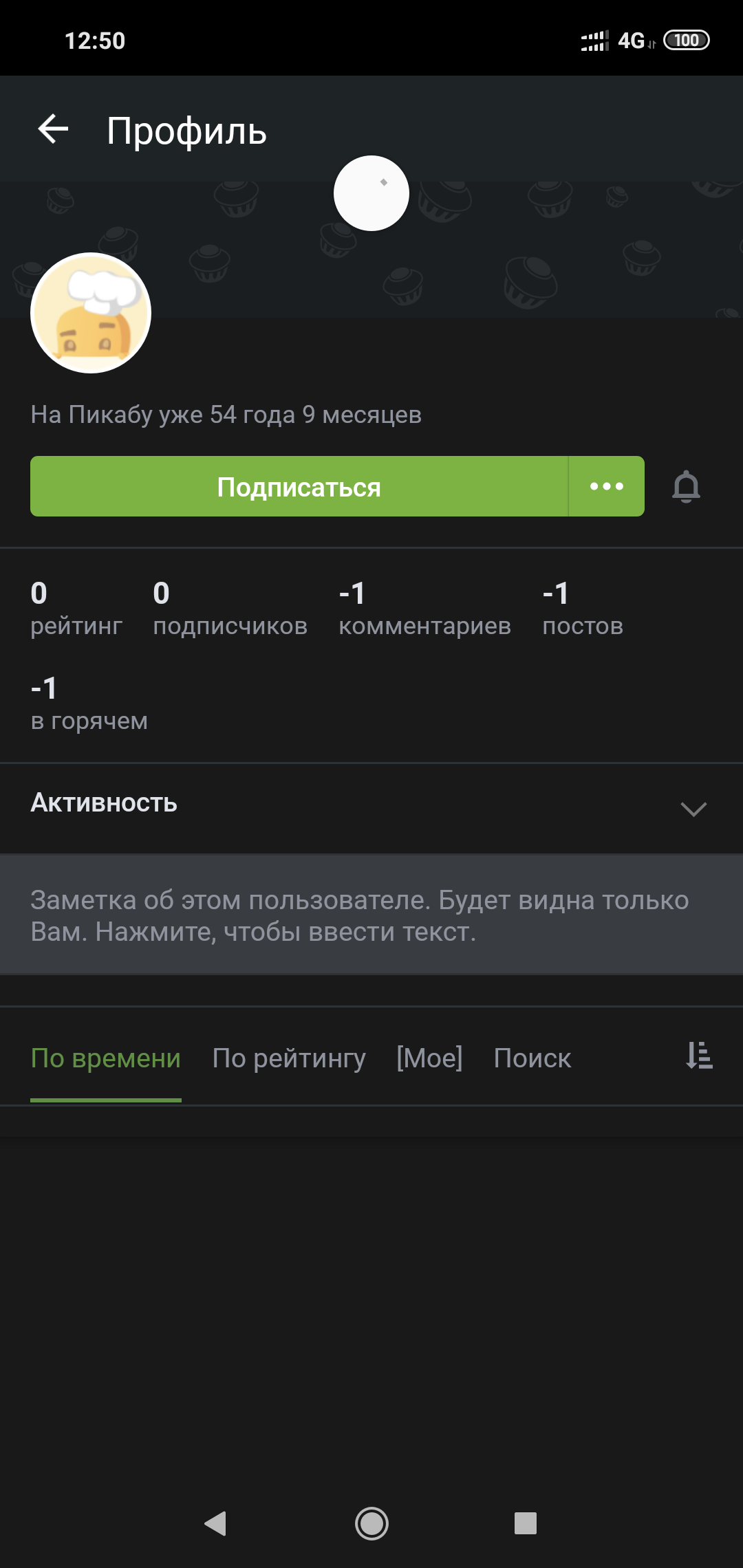Tap the back arrow icon

tap(53, 129)
